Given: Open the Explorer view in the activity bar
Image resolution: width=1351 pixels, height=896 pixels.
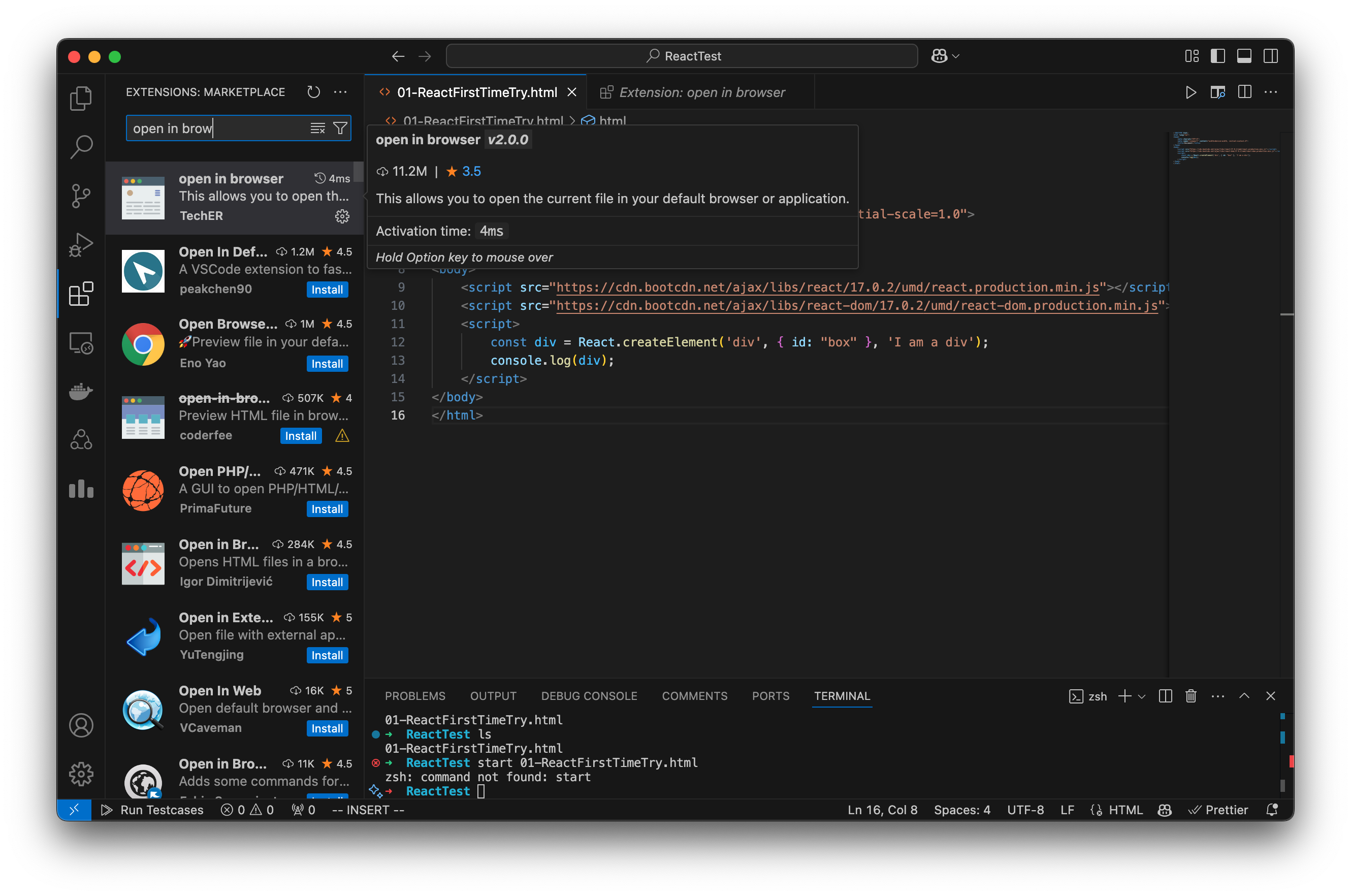Looking at the screenshot, I should (x=81, y=98).
